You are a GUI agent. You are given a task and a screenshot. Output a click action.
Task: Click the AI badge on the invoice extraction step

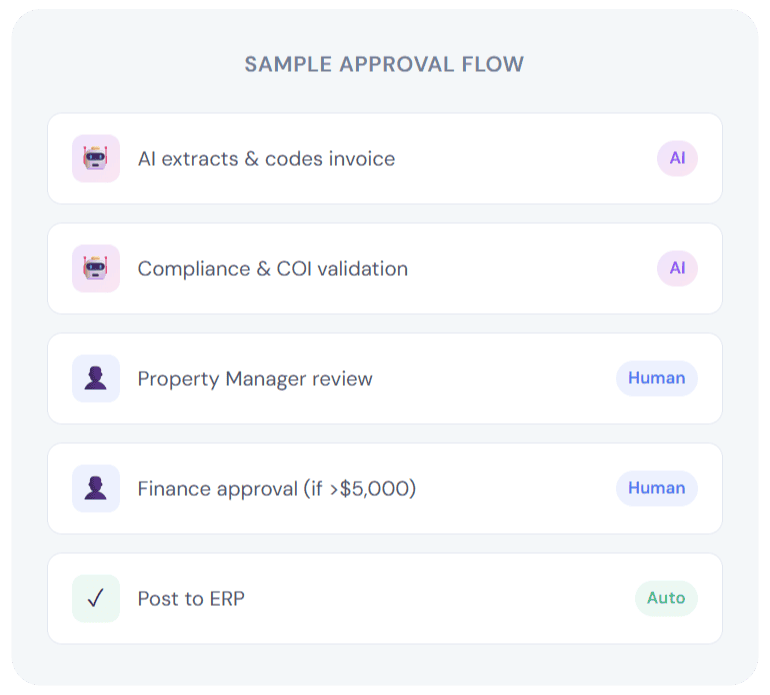coord(677,158)
